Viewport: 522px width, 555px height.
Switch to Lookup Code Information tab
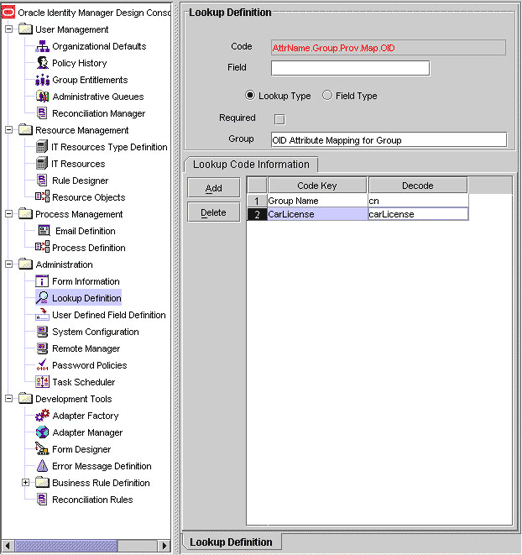click(251, 165)
